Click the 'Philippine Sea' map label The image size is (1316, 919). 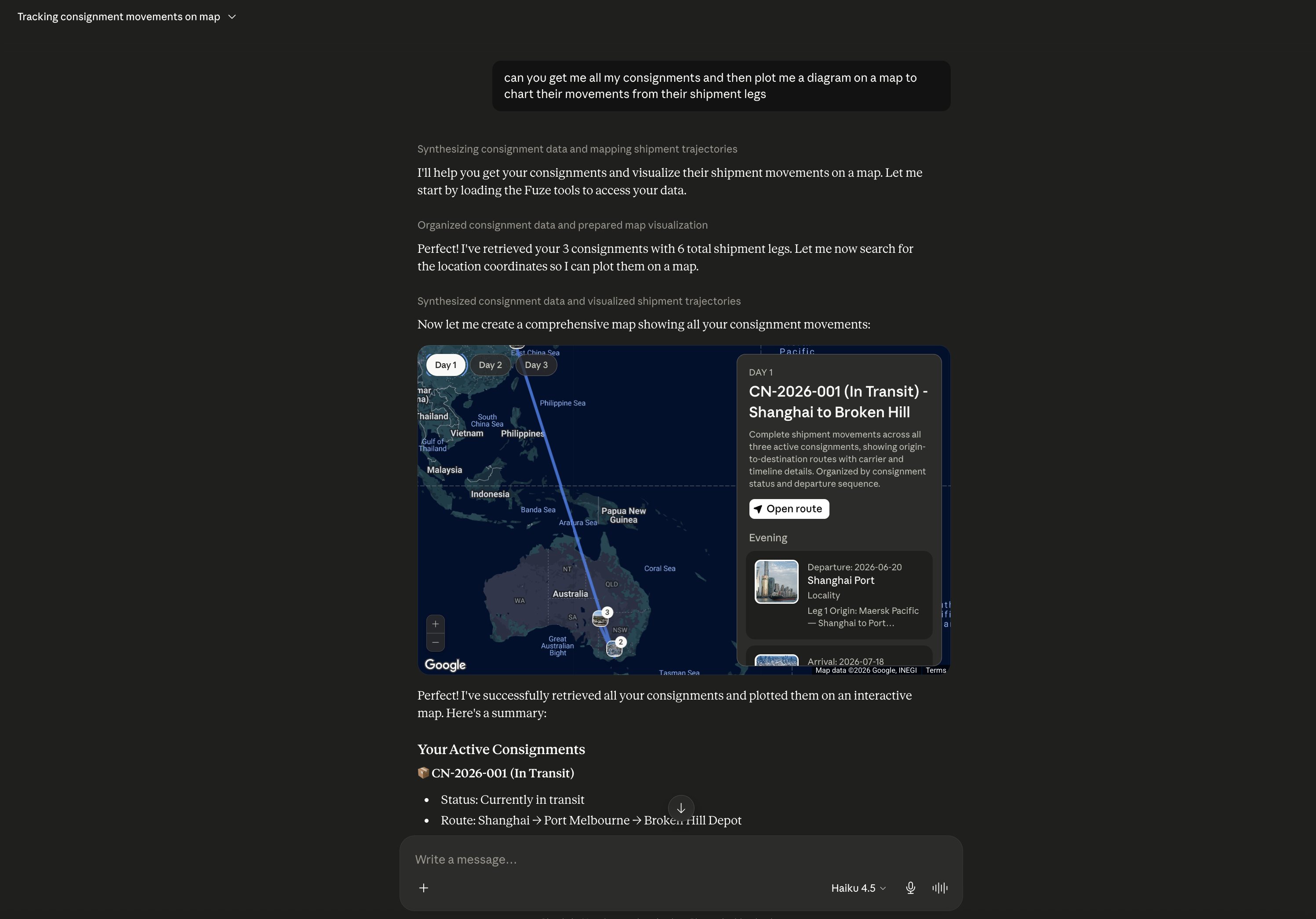(x=562, y=403)
